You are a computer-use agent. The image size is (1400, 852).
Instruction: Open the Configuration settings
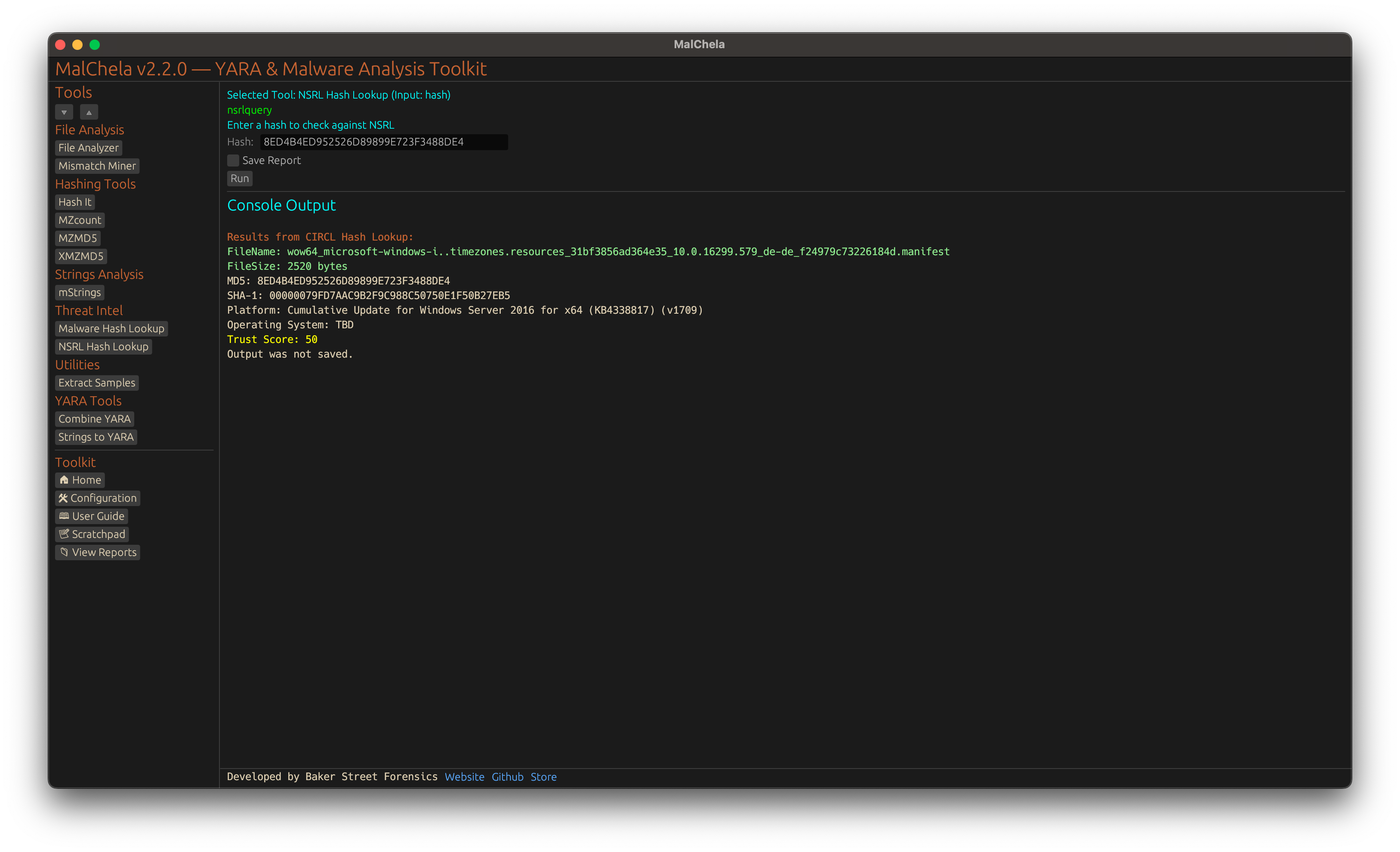98,498
